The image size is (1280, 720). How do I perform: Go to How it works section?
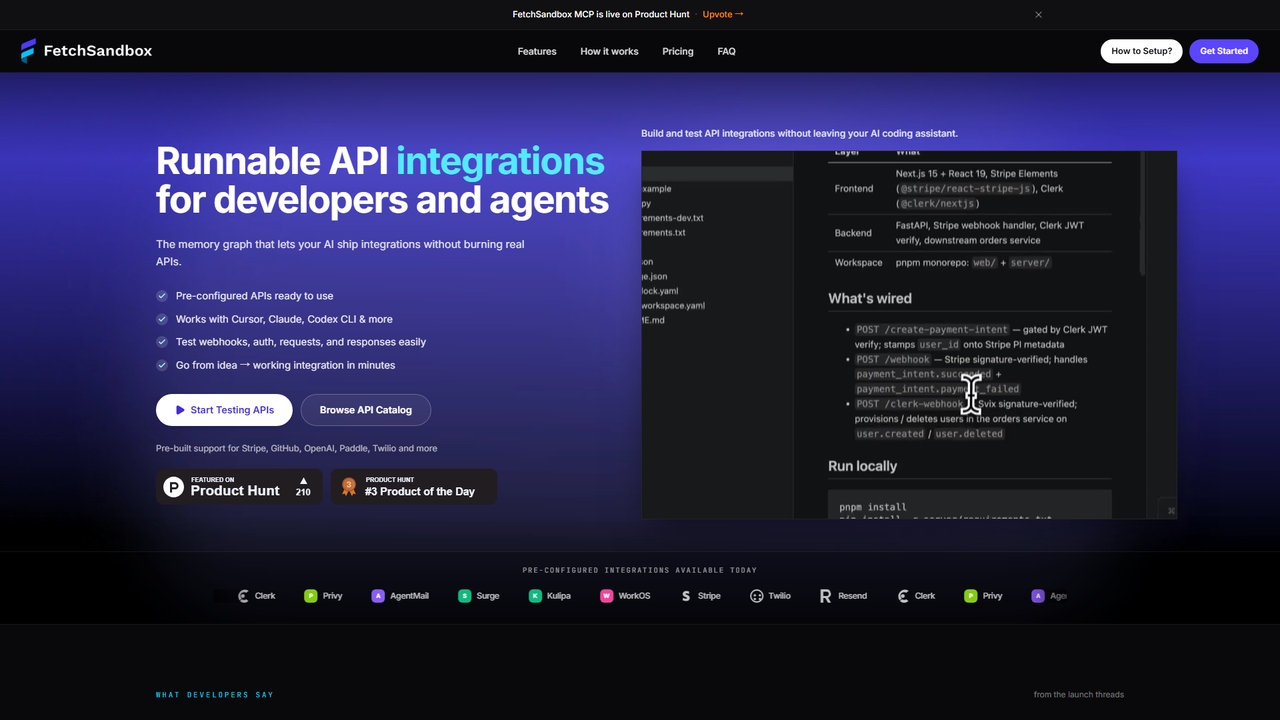coord(609,51)
